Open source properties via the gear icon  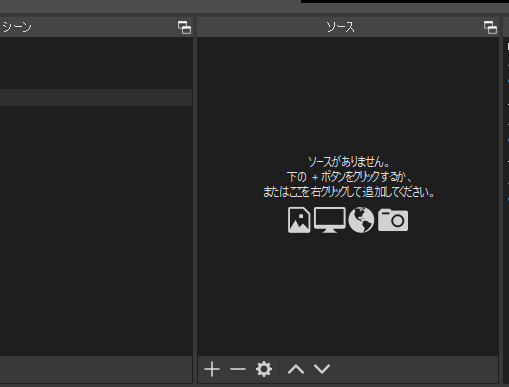264,369
